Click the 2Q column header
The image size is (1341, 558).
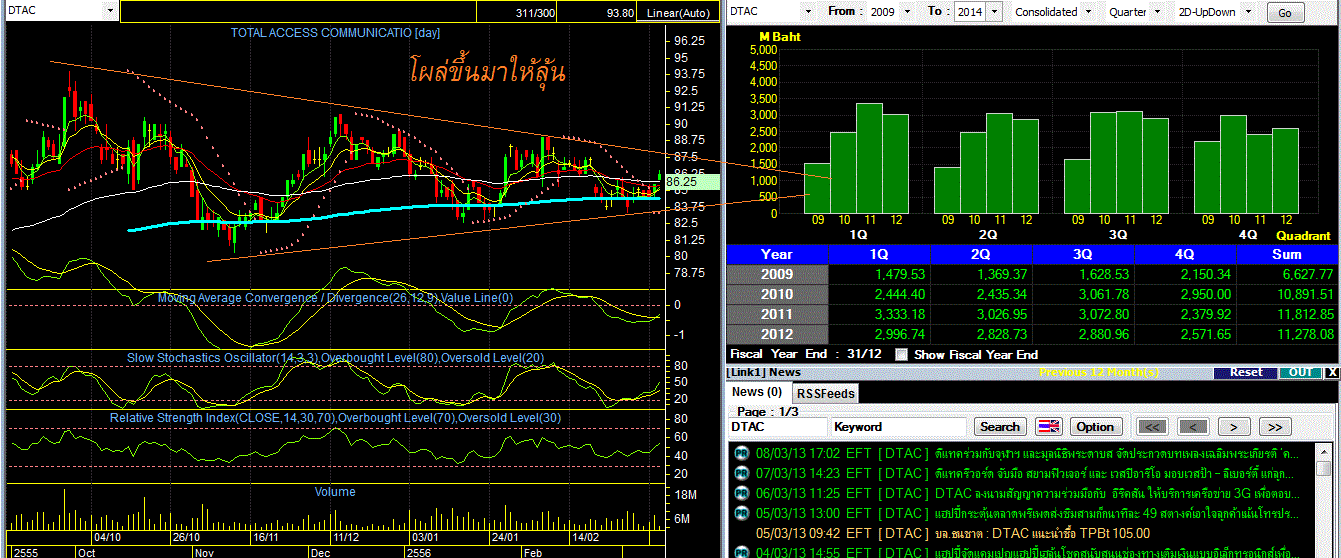[x=980, y=254]
